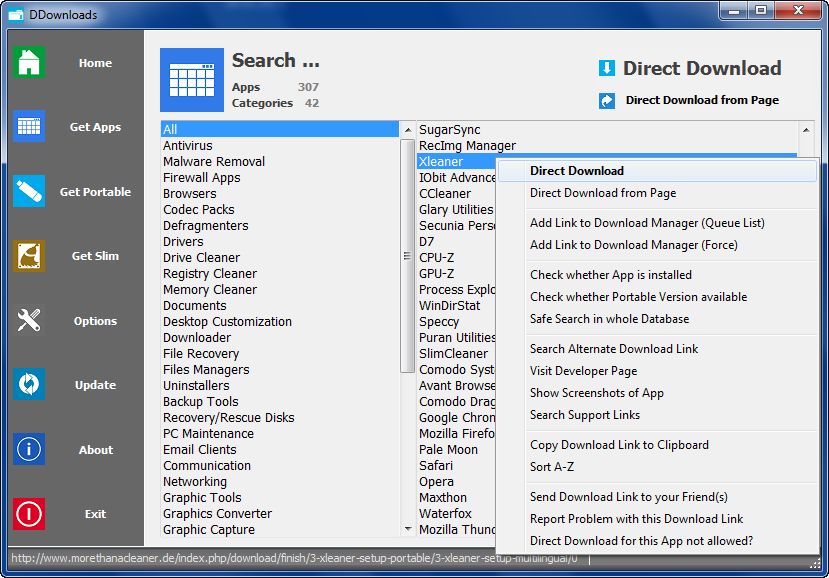Image resolution: width=829 pixels, height=578 pixels.
Task: Choose Copy Download Link to Clipboard
Action: pos(619,445)
